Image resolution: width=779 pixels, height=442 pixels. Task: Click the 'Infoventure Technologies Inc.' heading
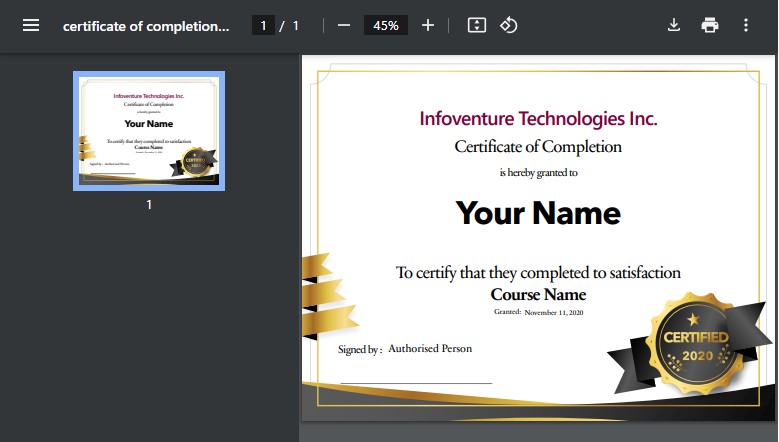click(x=538, y=119)
